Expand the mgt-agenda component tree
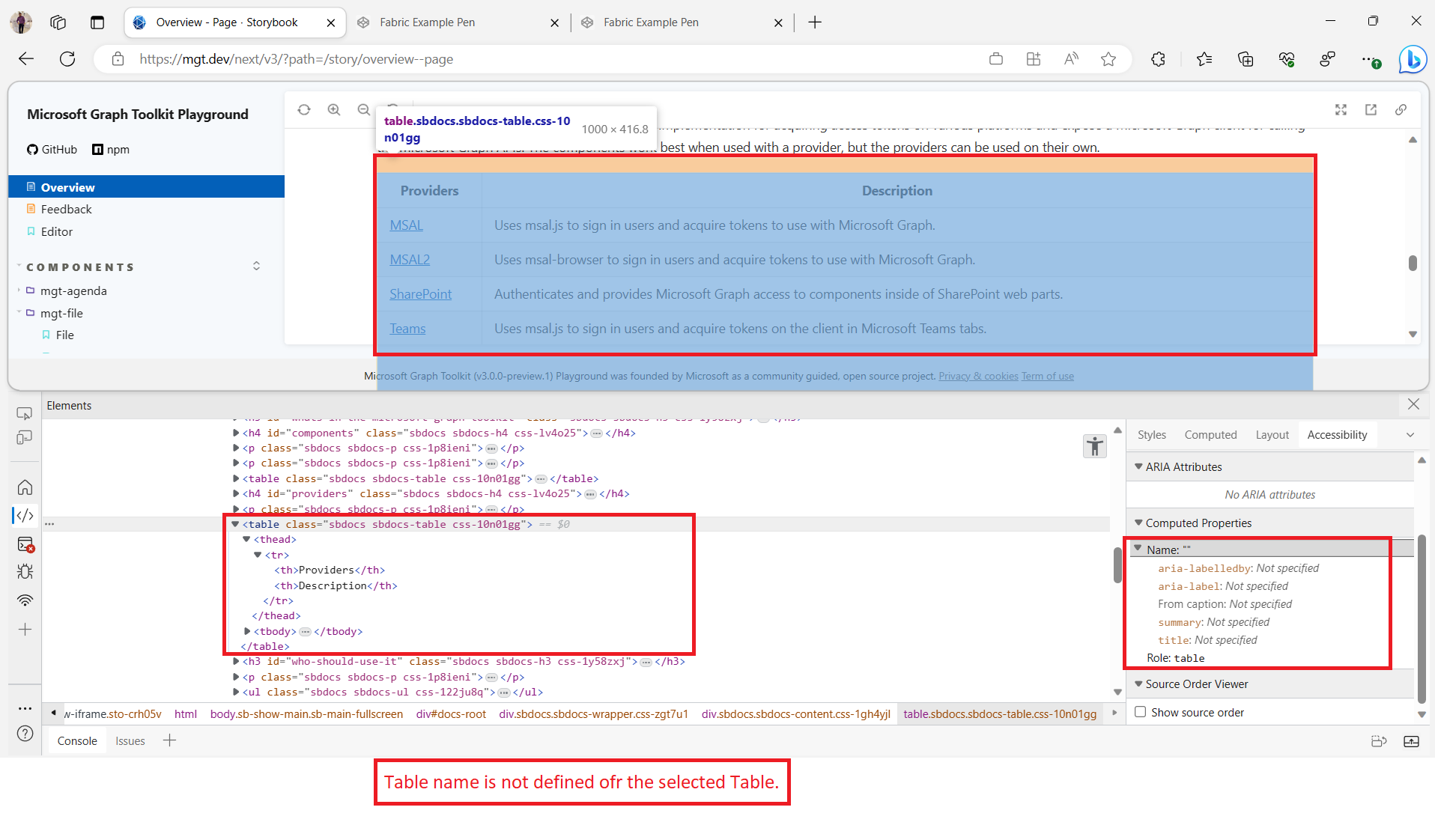This screenshot has width=1435, height=840. (x=19, y=290)
